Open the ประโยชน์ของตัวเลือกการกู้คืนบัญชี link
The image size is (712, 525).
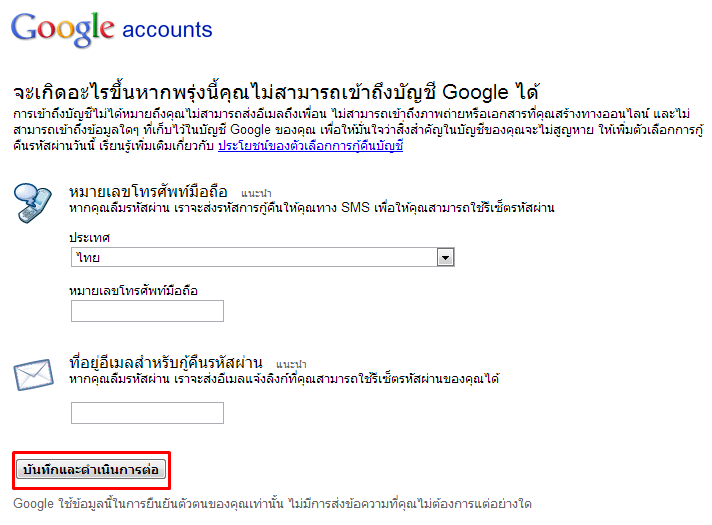[x=310, y=146]
